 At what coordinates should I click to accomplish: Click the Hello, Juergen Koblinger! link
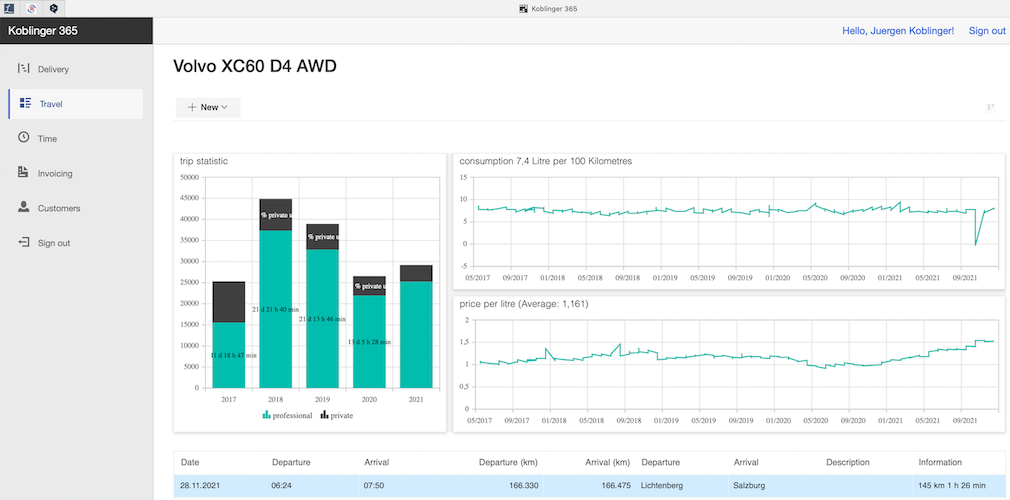(x=898, y=30)
